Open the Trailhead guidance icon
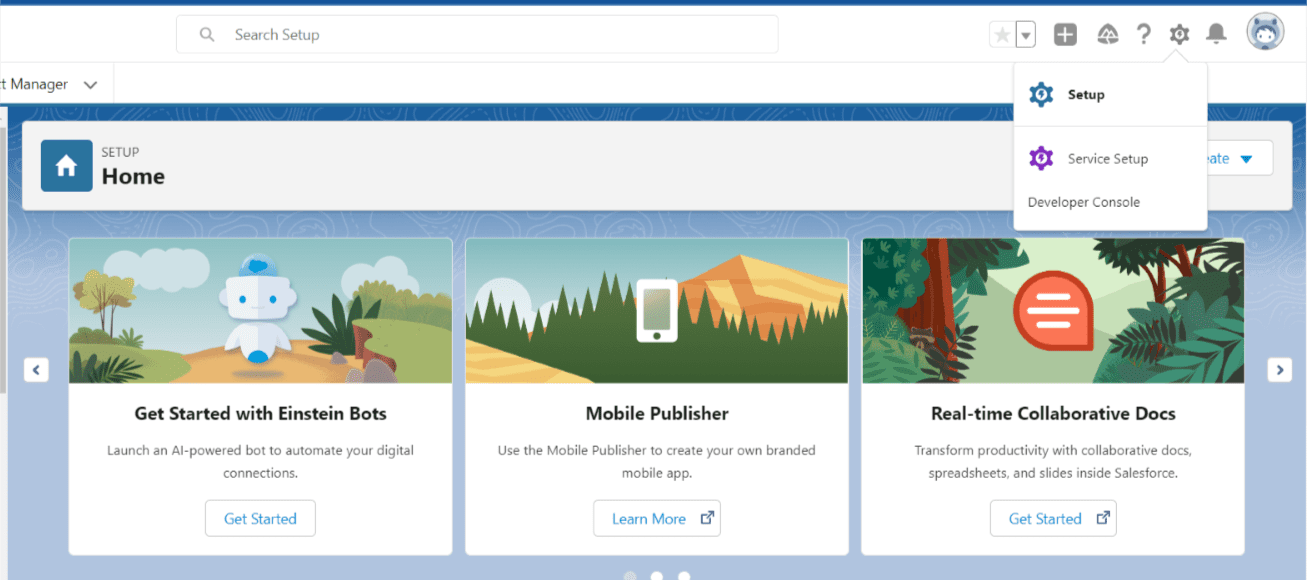The width and height of the screenshot is (1307, 580). coord(1107,35)
